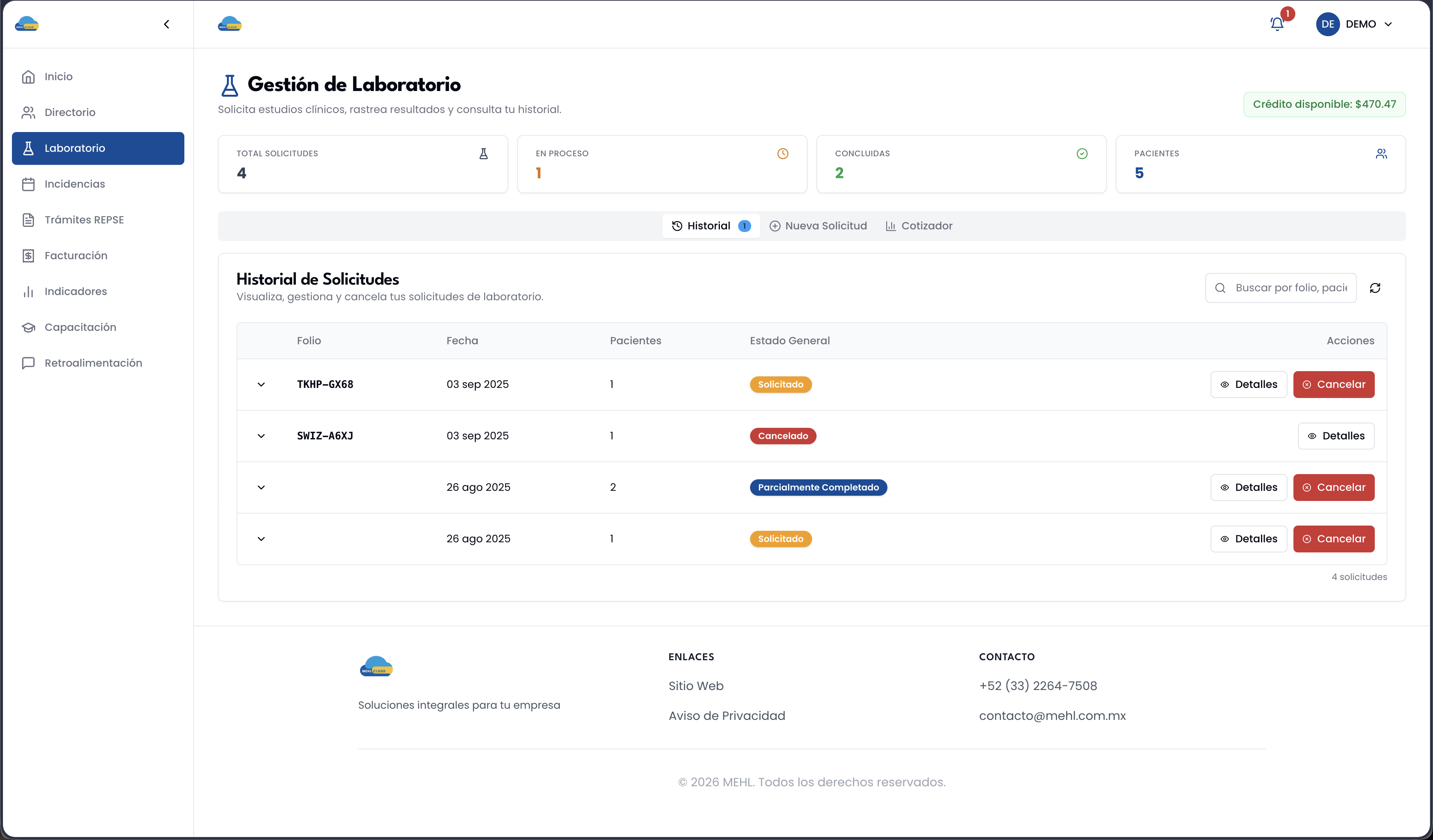Click the refresh icon beside the search box

coord(1375,288)
